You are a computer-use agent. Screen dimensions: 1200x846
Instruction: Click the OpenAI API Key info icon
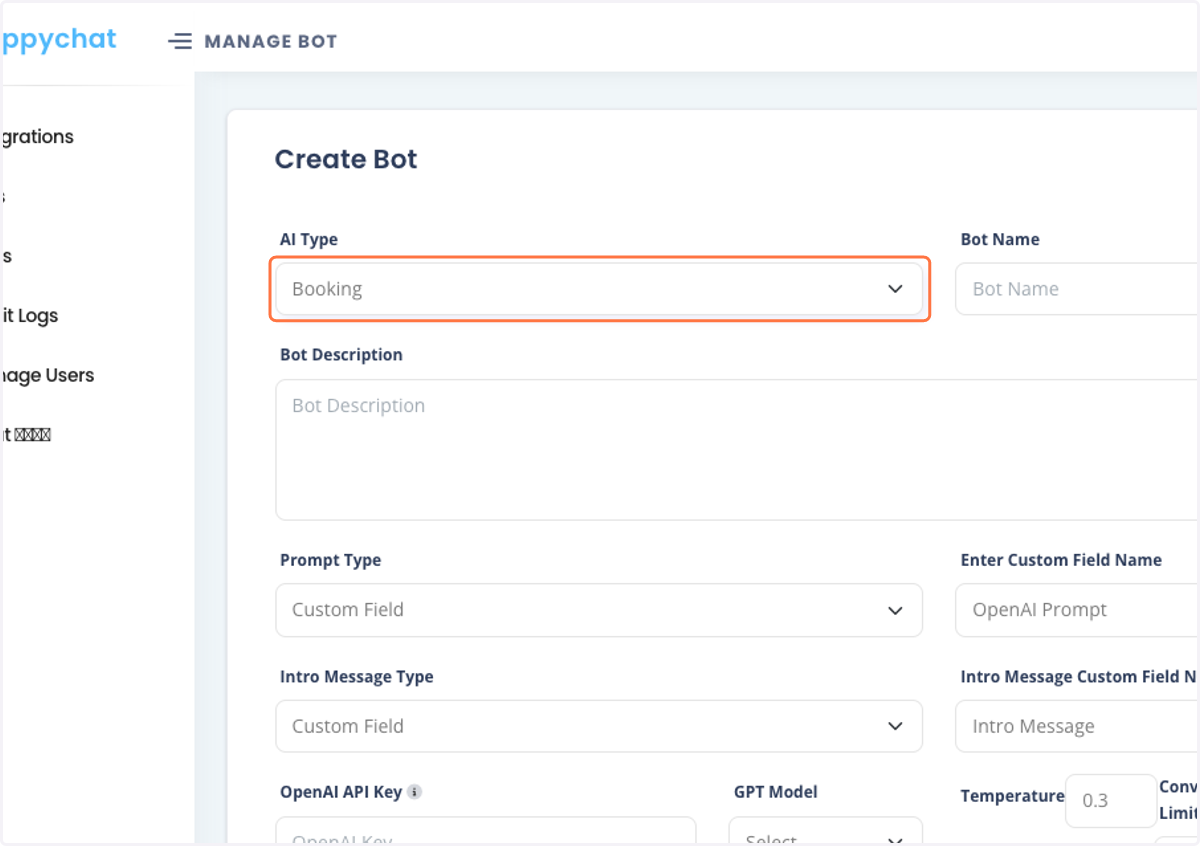(x=415, y=792)
